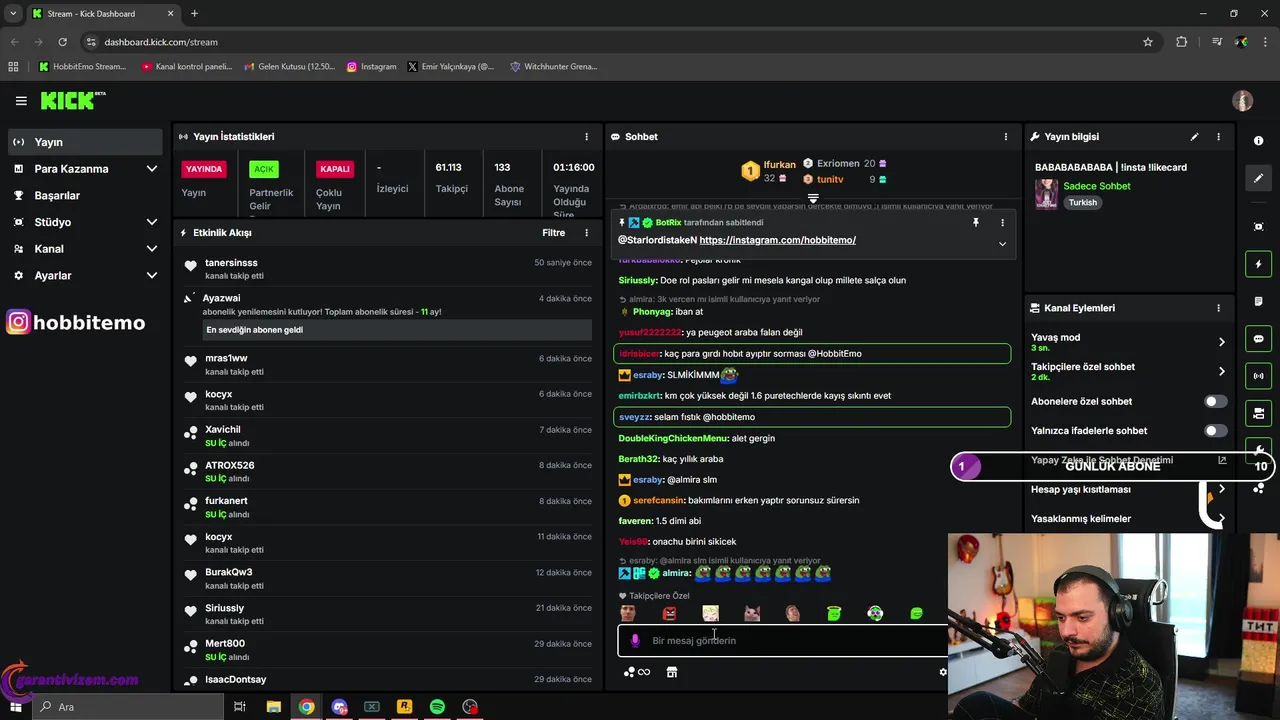Open Kanal Eylemleri panel three-dot menu
Image resolution: width=1280 pixels, height=720 pixels.
1218,308
